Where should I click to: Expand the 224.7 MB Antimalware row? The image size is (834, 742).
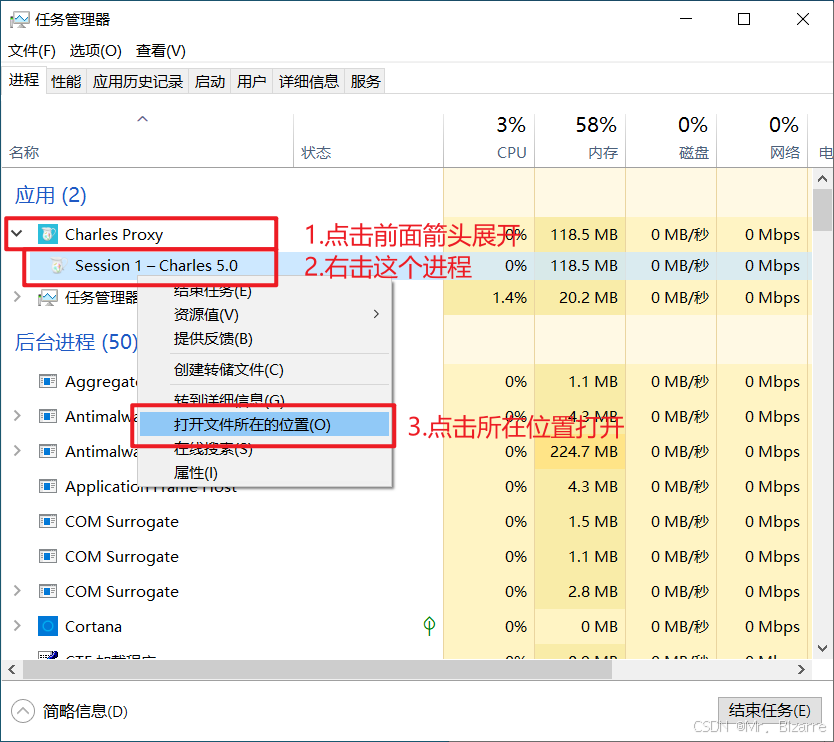[17, 451]
